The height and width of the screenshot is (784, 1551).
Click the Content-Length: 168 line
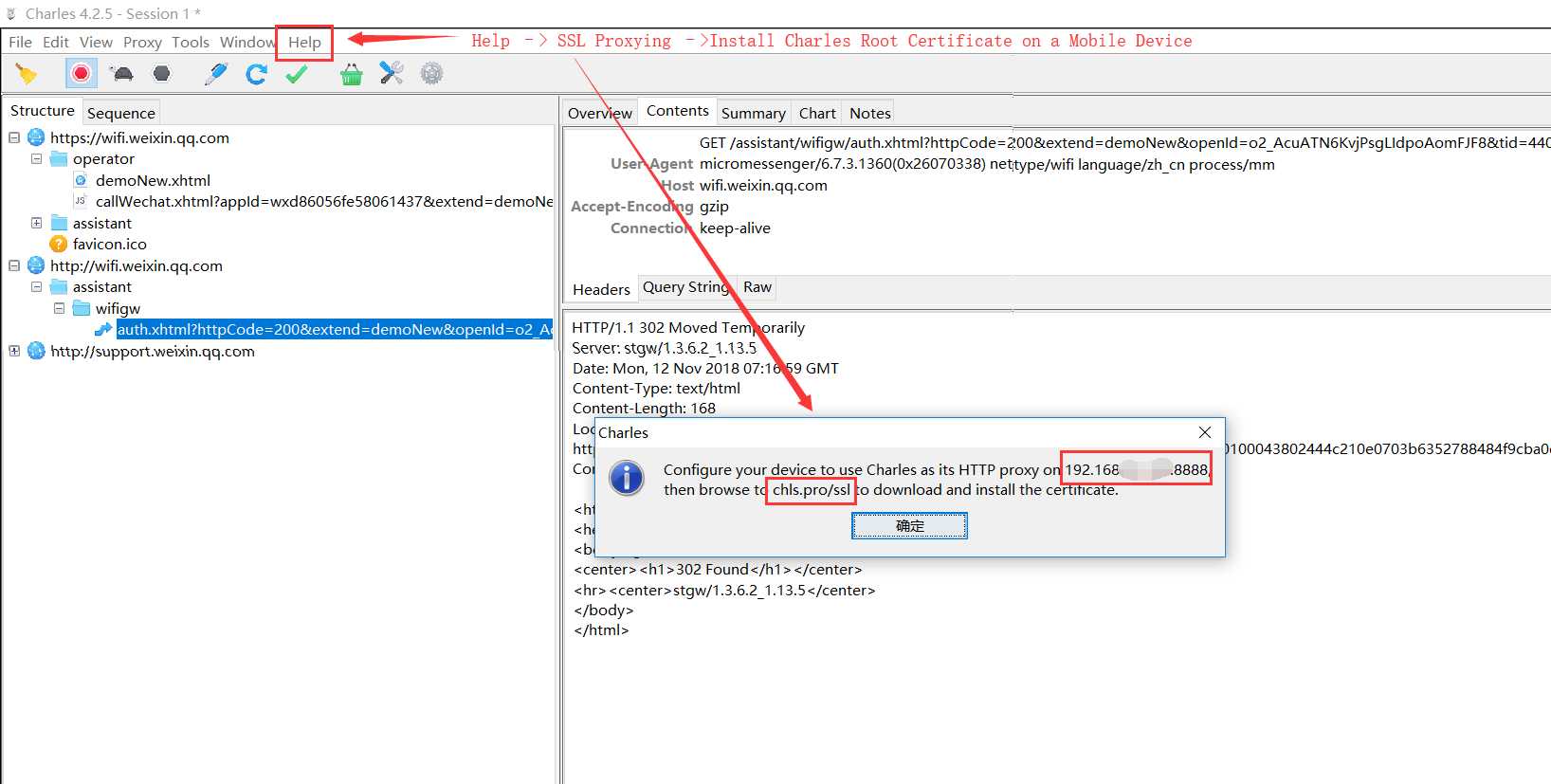pyautogui.click(x=644, y=408)
